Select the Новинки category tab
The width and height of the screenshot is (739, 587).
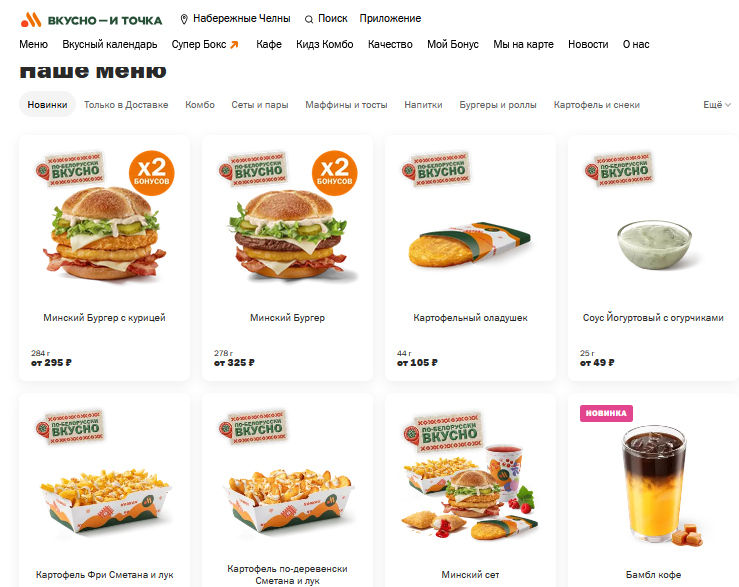tap(47, 104)
